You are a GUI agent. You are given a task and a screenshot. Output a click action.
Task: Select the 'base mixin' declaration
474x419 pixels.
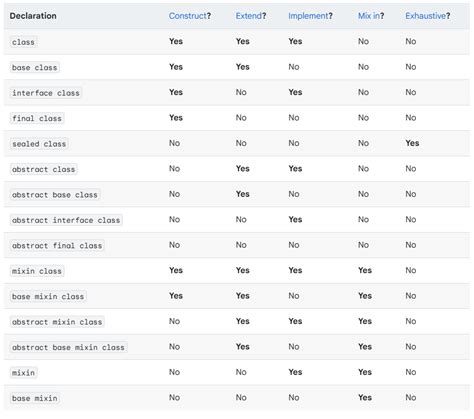click(x=35, y=398)
